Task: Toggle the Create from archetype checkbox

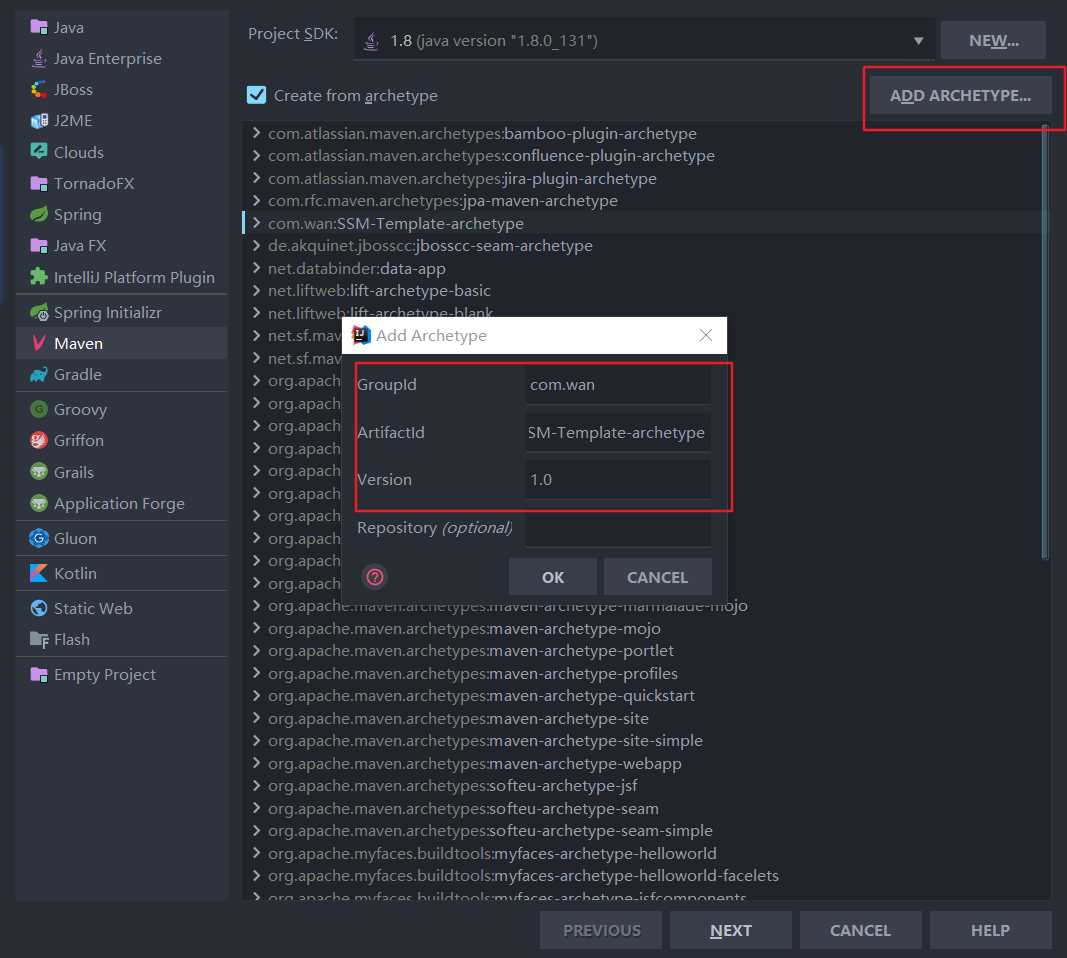Action: coord(257,95)
